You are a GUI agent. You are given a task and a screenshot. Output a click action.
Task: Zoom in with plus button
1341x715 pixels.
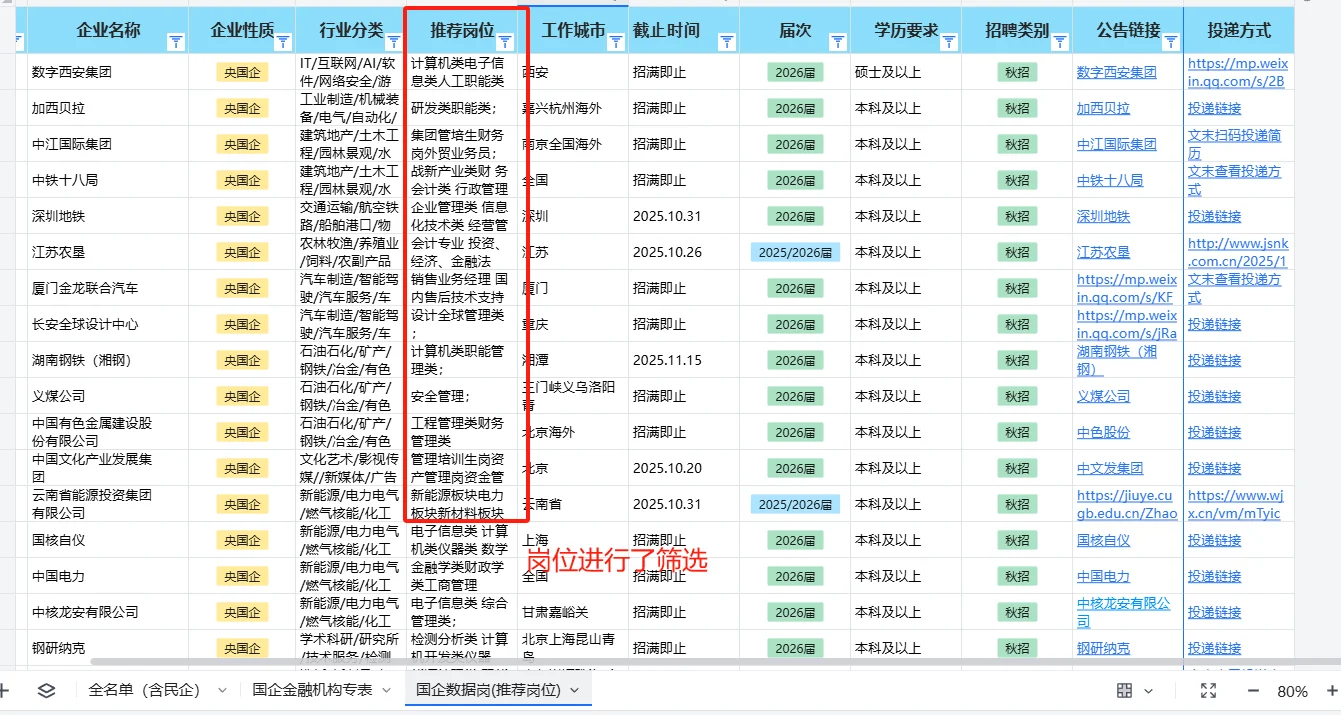1332,691
